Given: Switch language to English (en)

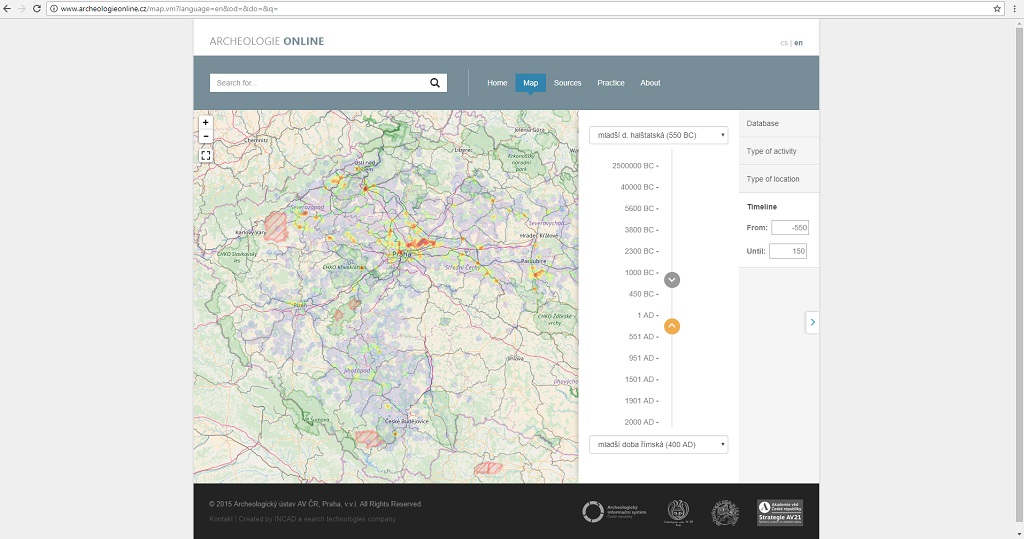Looking at the screenshot, I should [798, 43].
